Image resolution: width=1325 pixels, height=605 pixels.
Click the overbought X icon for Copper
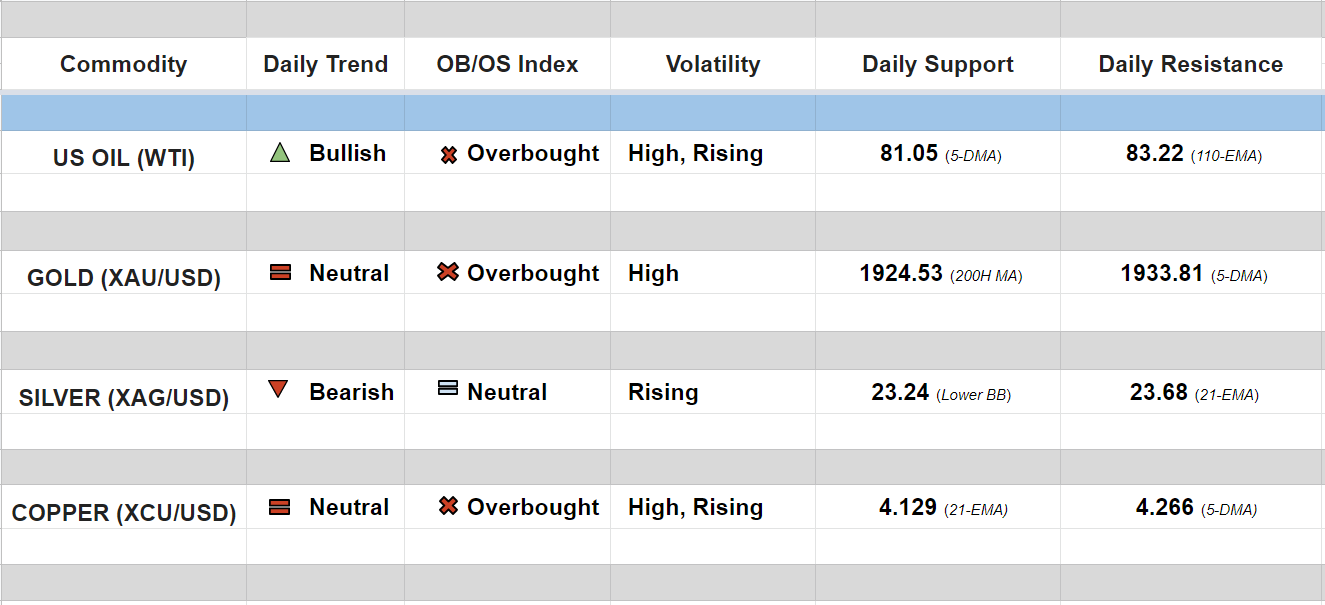point(448,507)
